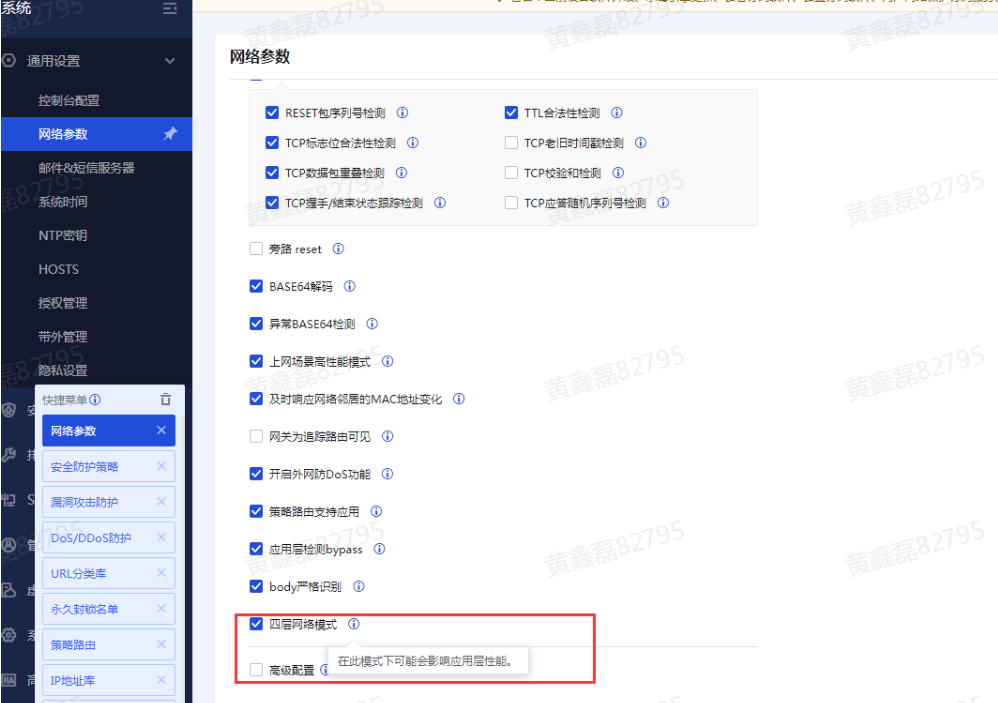Go to DoS/DDoS防护 quick menu shortcut
The height and width of the screenshot is (703, 998).
(109, 538)
